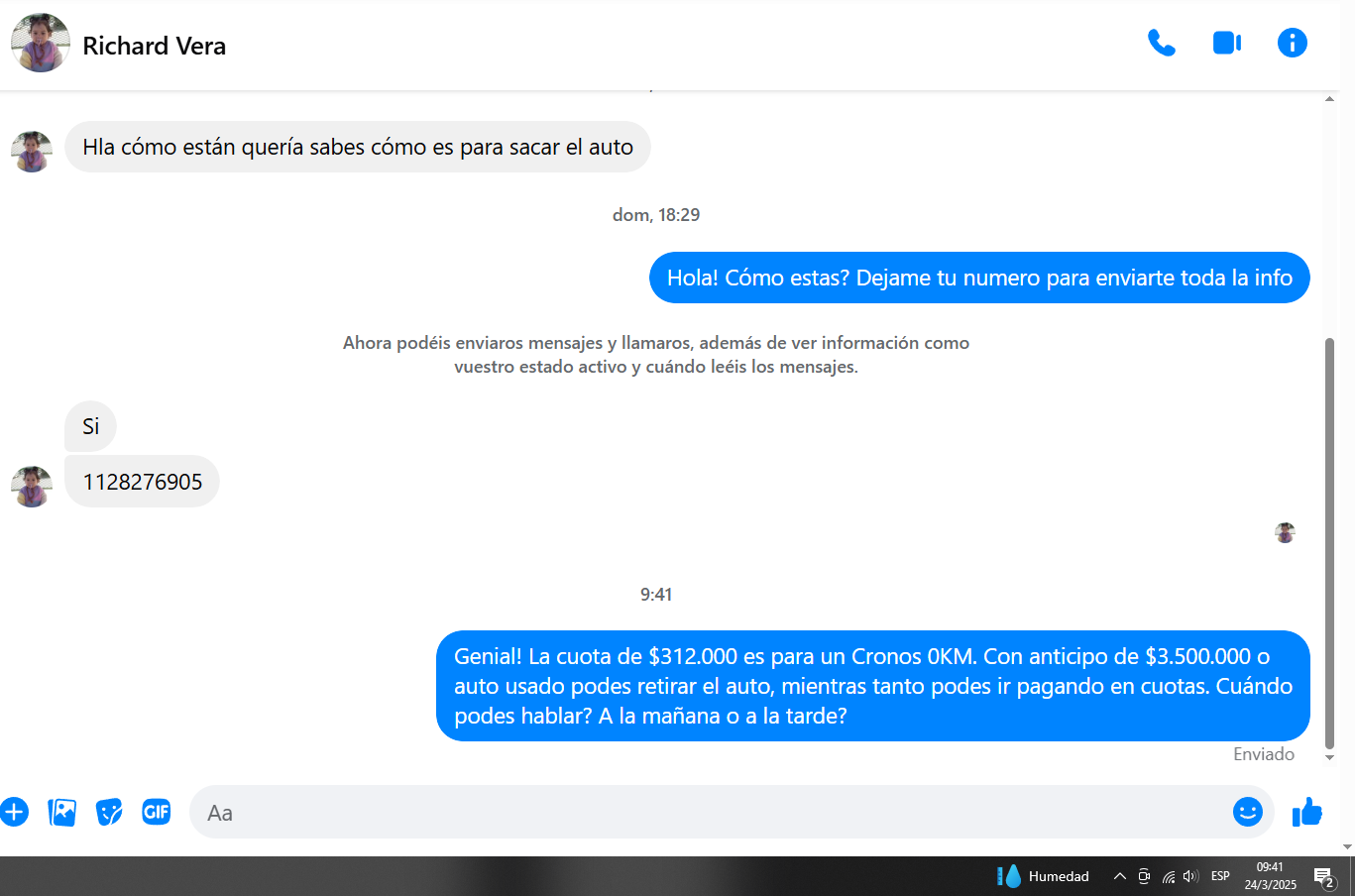Select the 'Genial! La cuota' sent message
The image size is (1355, 896).
coord(873,686)
